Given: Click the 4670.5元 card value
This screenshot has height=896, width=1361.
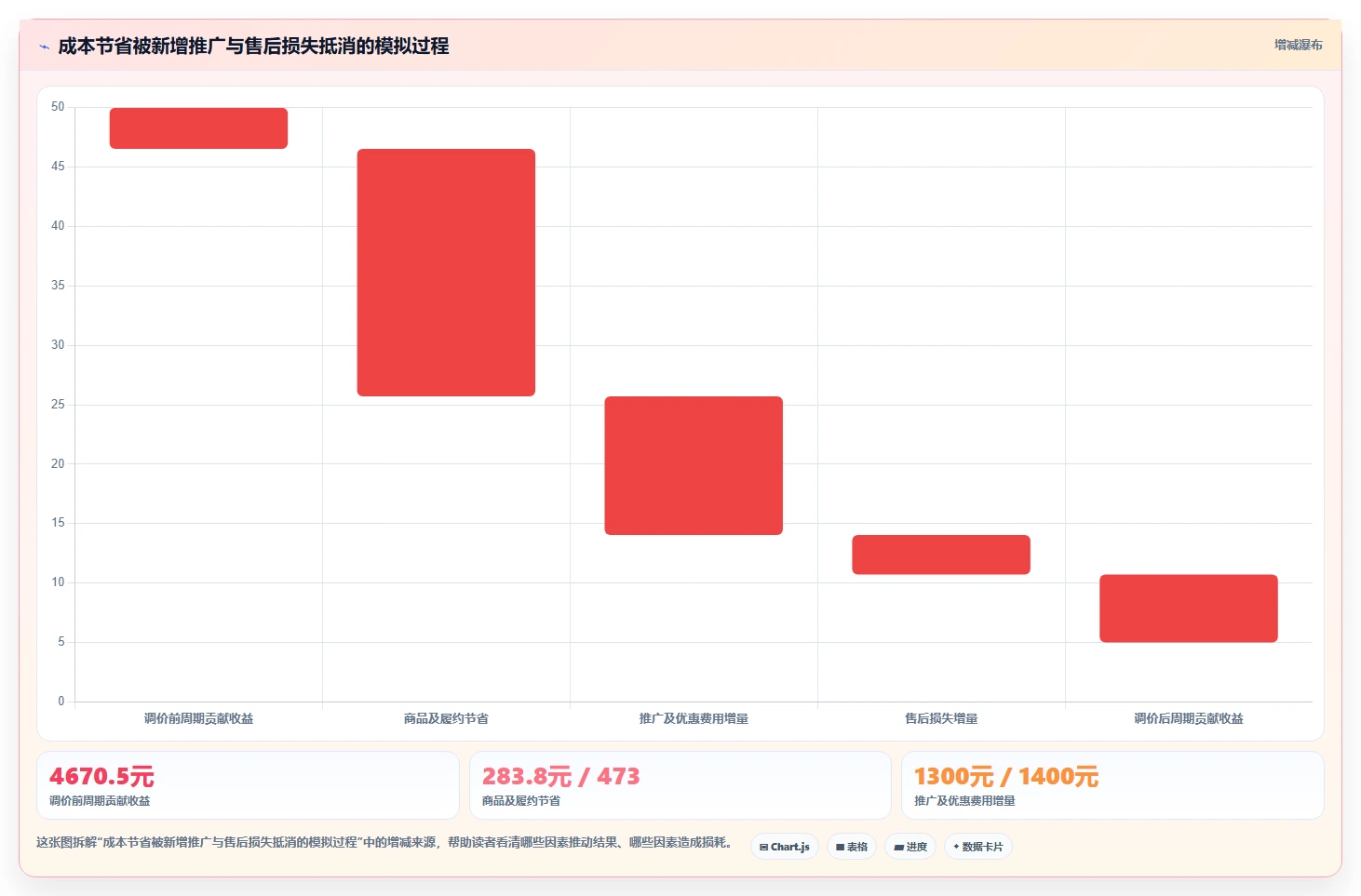Looking at the screenshot, I should coord(101,776).
